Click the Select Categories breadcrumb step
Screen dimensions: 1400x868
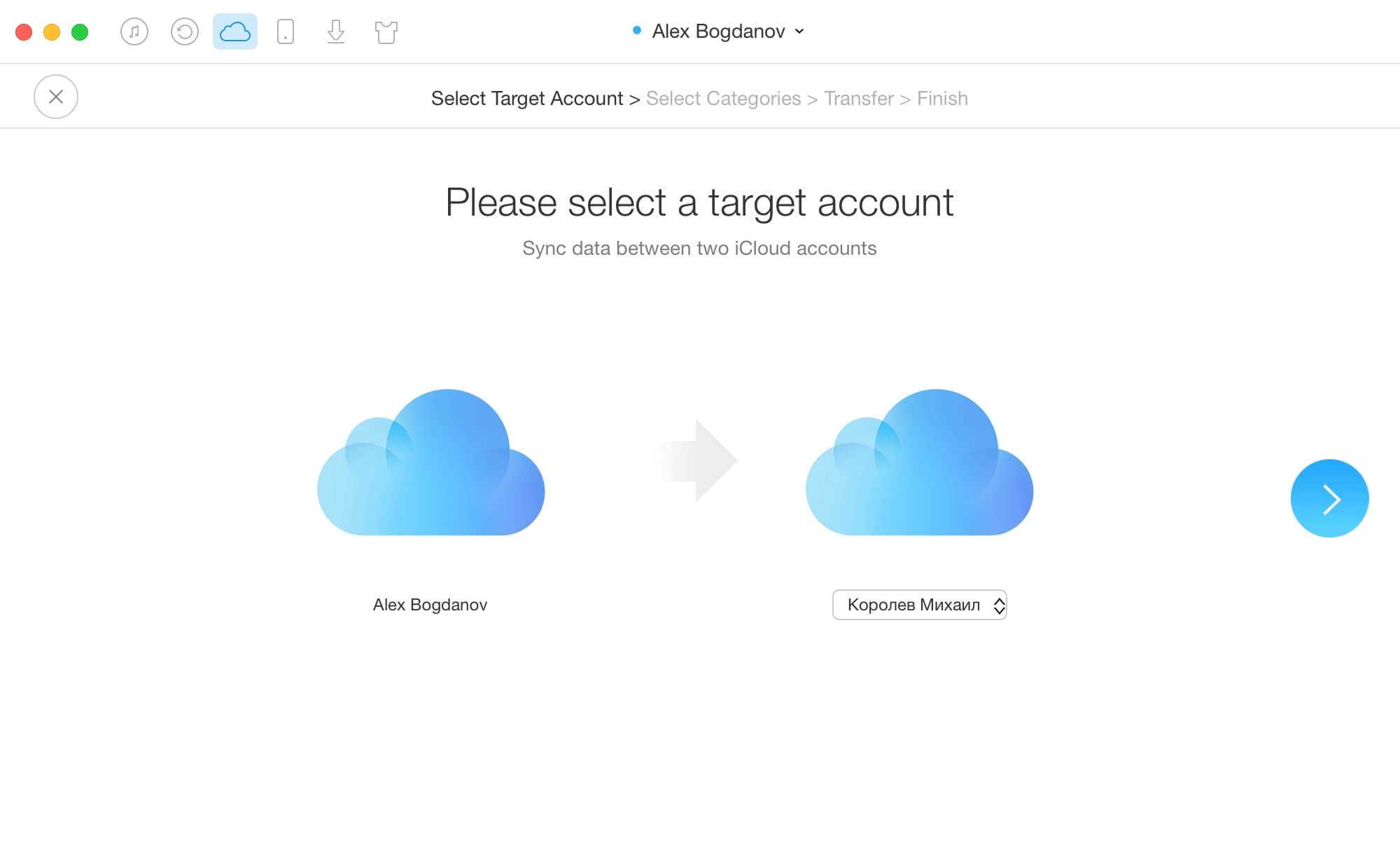(x=723, y=99)
